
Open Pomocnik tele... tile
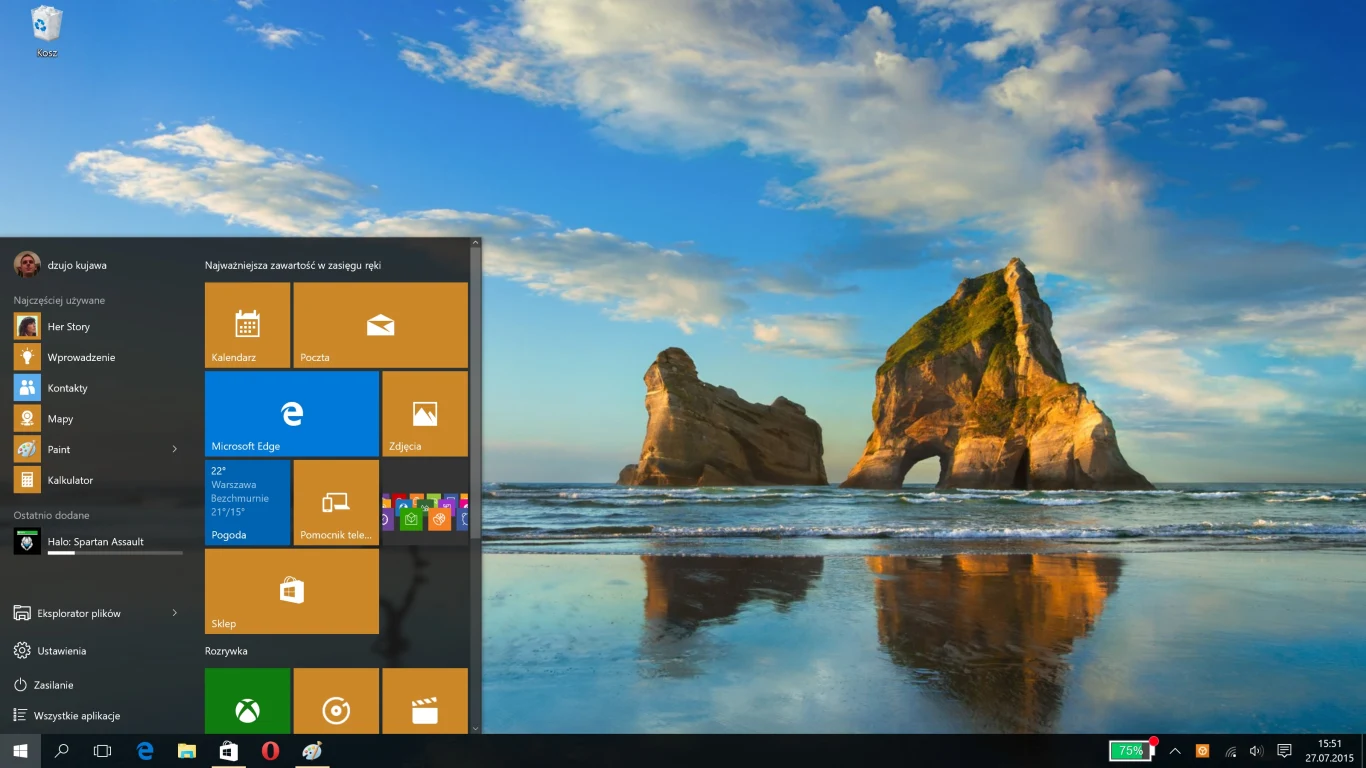336,502
